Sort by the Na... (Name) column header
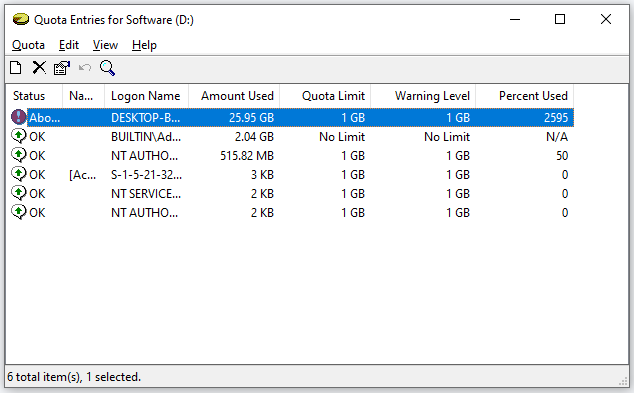The height and width of the screenshot is (393, 634). 84,96
